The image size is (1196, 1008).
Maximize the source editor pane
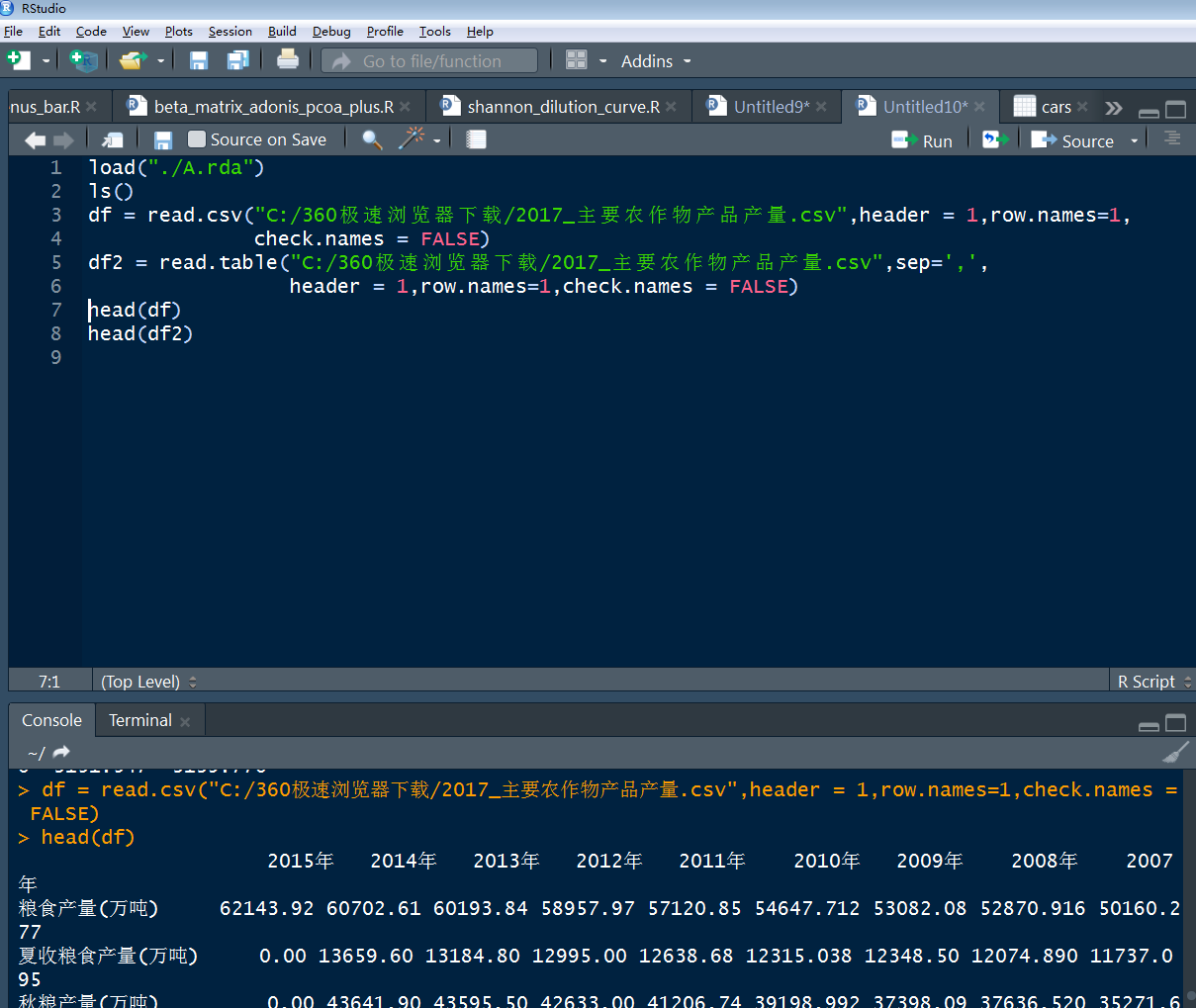click(x=1175, y=110)
